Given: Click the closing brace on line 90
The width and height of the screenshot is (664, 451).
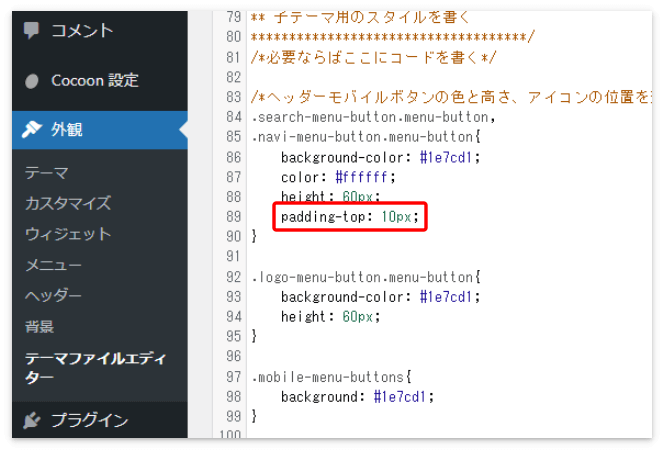Looking at the screenshot, I should click(254, 236).
